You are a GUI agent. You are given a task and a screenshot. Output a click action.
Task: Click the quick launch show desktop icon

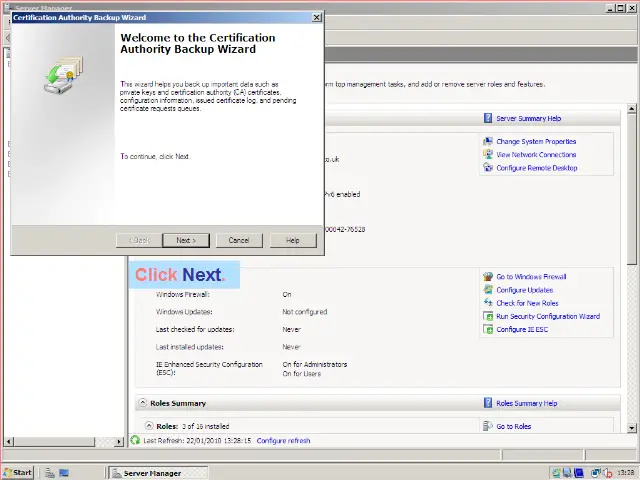(x=64, y=473)
